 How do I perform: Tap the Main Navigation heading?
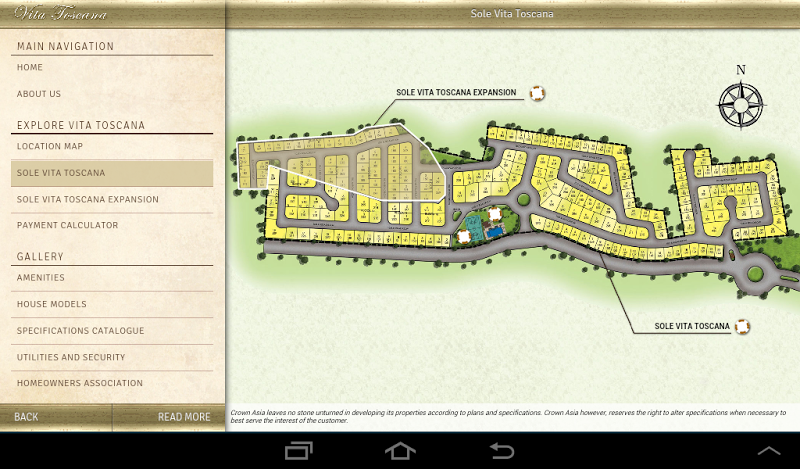click(x=65, y=46)
